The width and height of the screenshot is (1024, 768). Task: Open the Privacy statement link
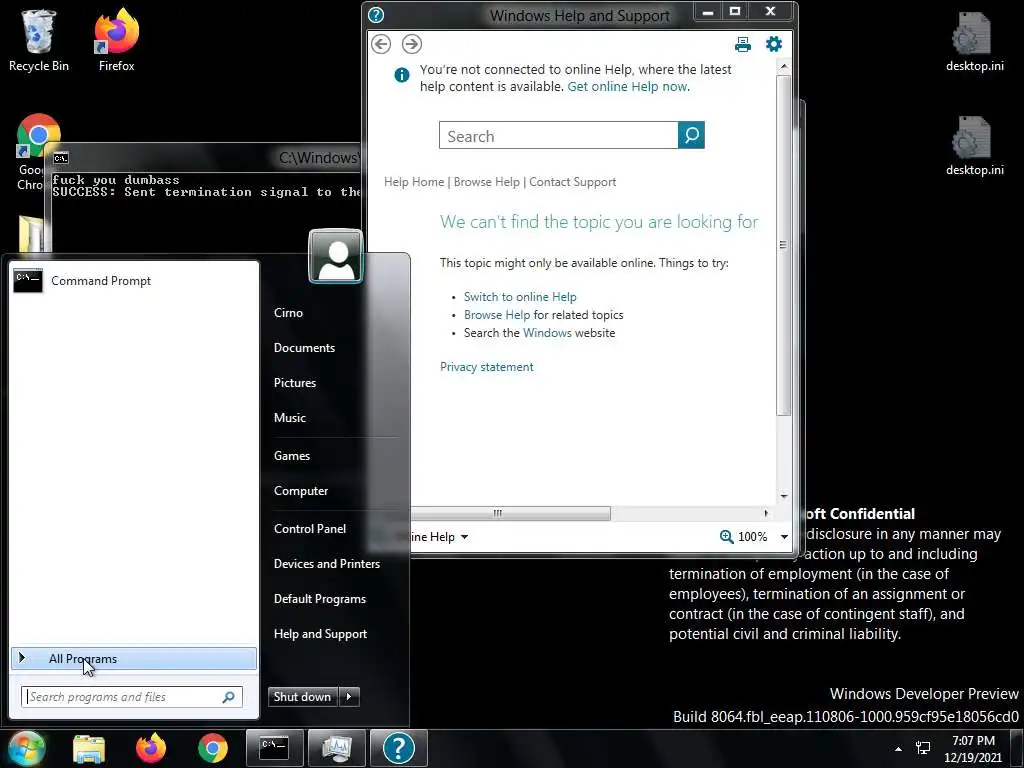487,367
